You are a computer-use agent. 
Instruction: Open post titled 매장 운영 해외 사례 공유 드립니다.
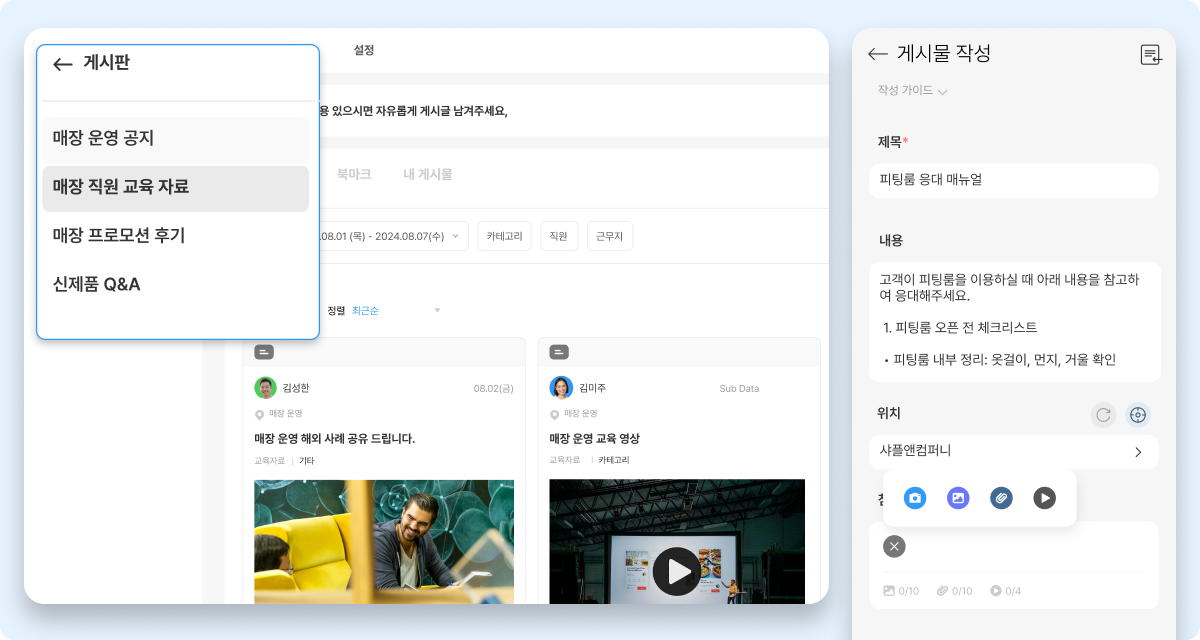[334, 438]
